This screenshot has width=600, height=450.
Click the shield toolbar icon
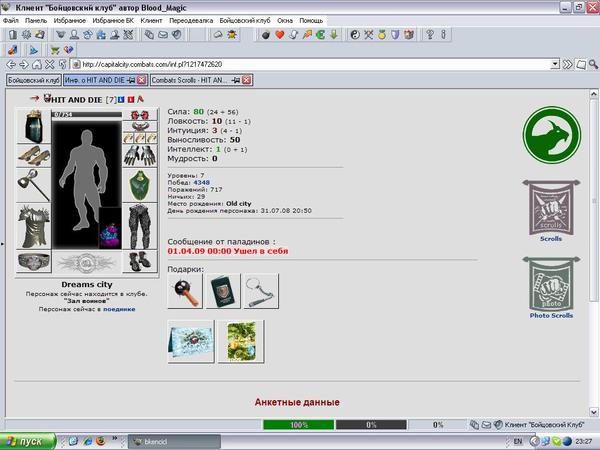tap(395, 35)
